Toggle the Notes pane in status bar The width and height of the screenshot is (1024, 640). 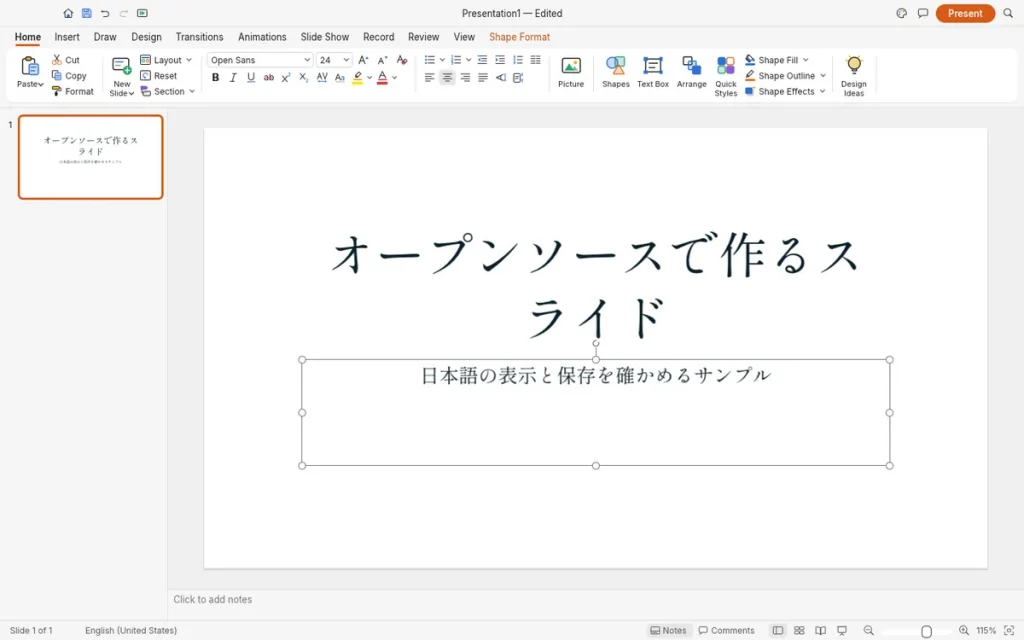tap(668, 630)
